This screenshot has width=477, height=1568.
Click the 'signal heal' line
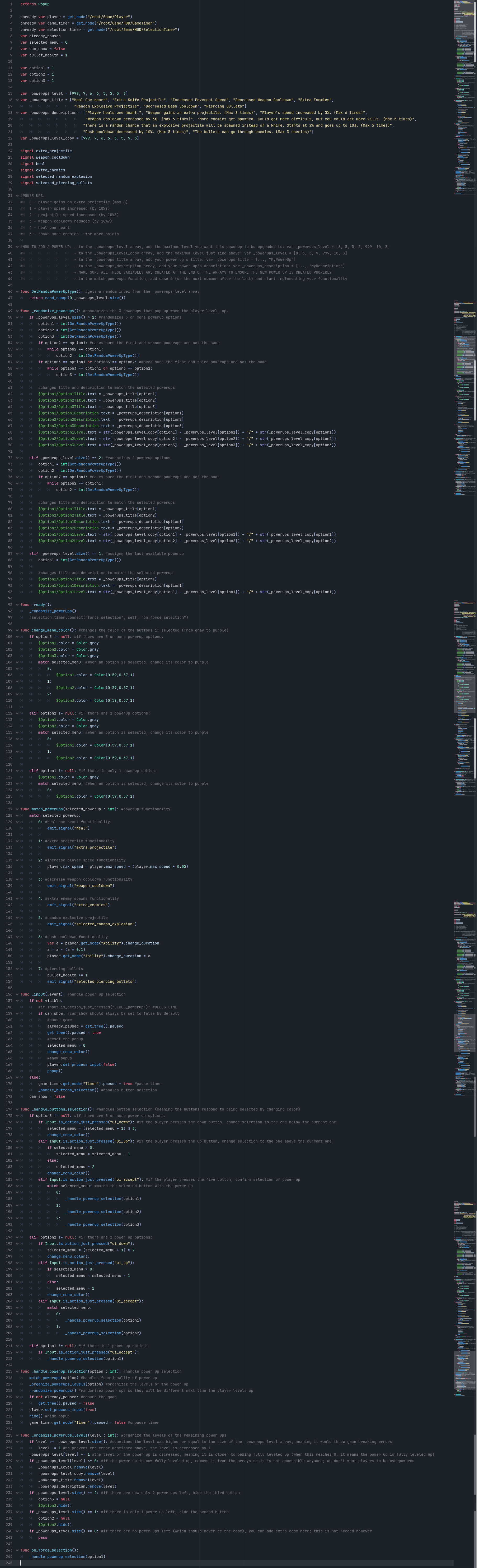coord(32,164)
